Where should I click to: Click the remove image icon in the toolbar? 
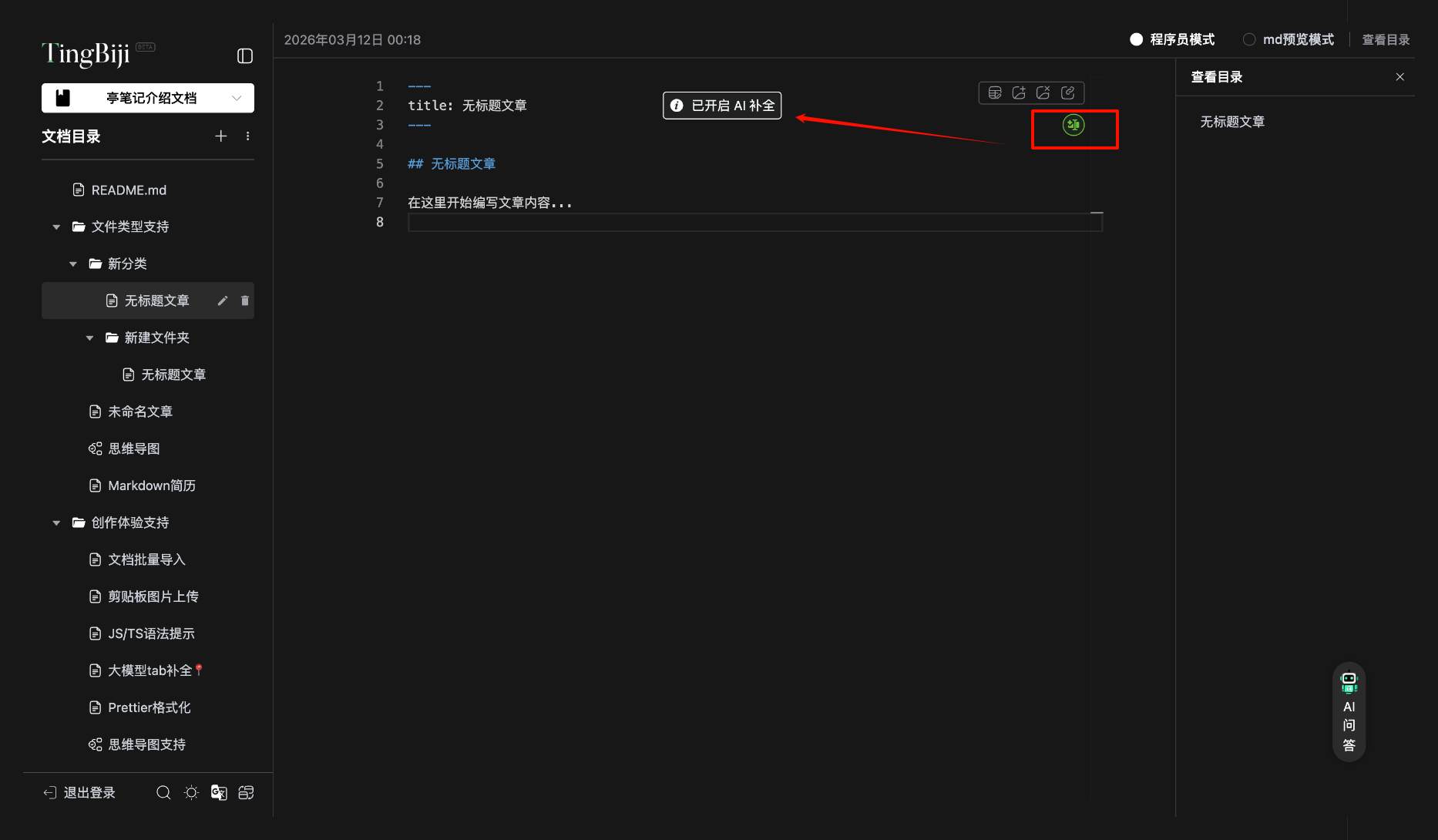(x=1043, y=92)
